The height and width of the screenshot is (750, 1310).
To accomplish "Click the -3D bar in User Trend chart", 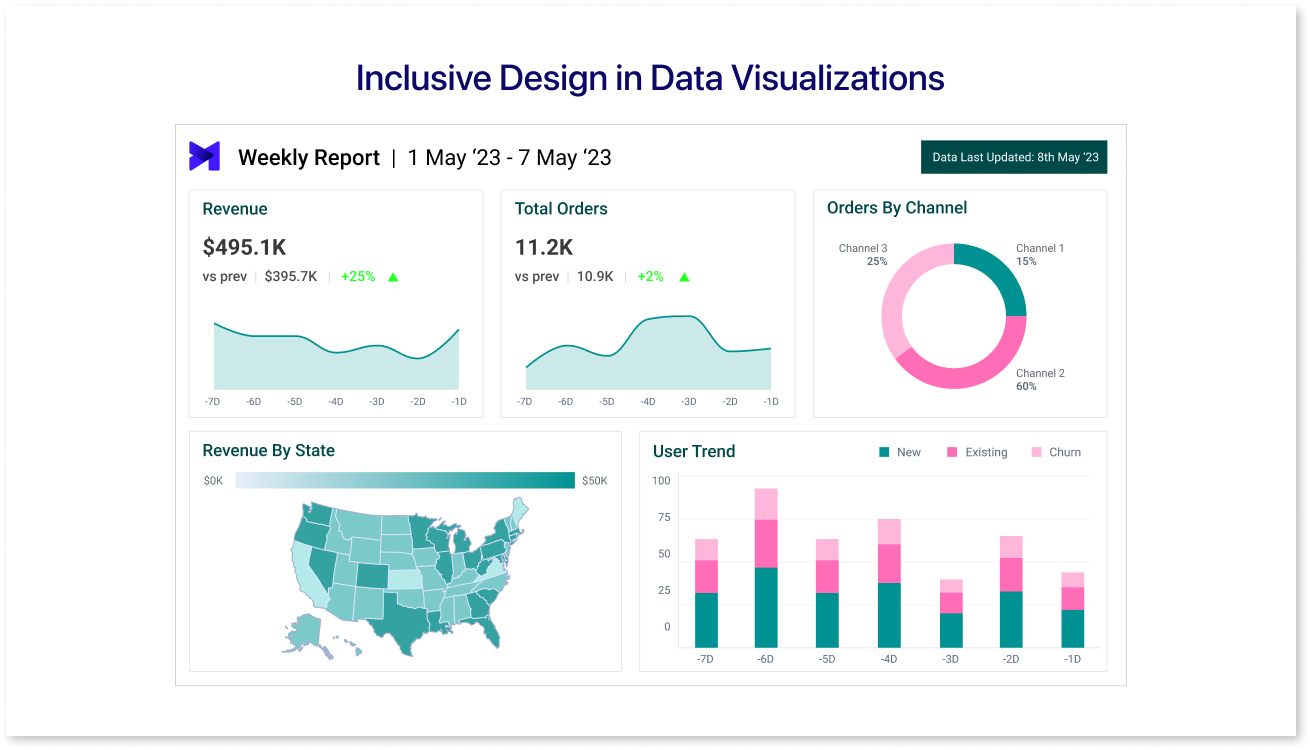I will coord(952,613).
